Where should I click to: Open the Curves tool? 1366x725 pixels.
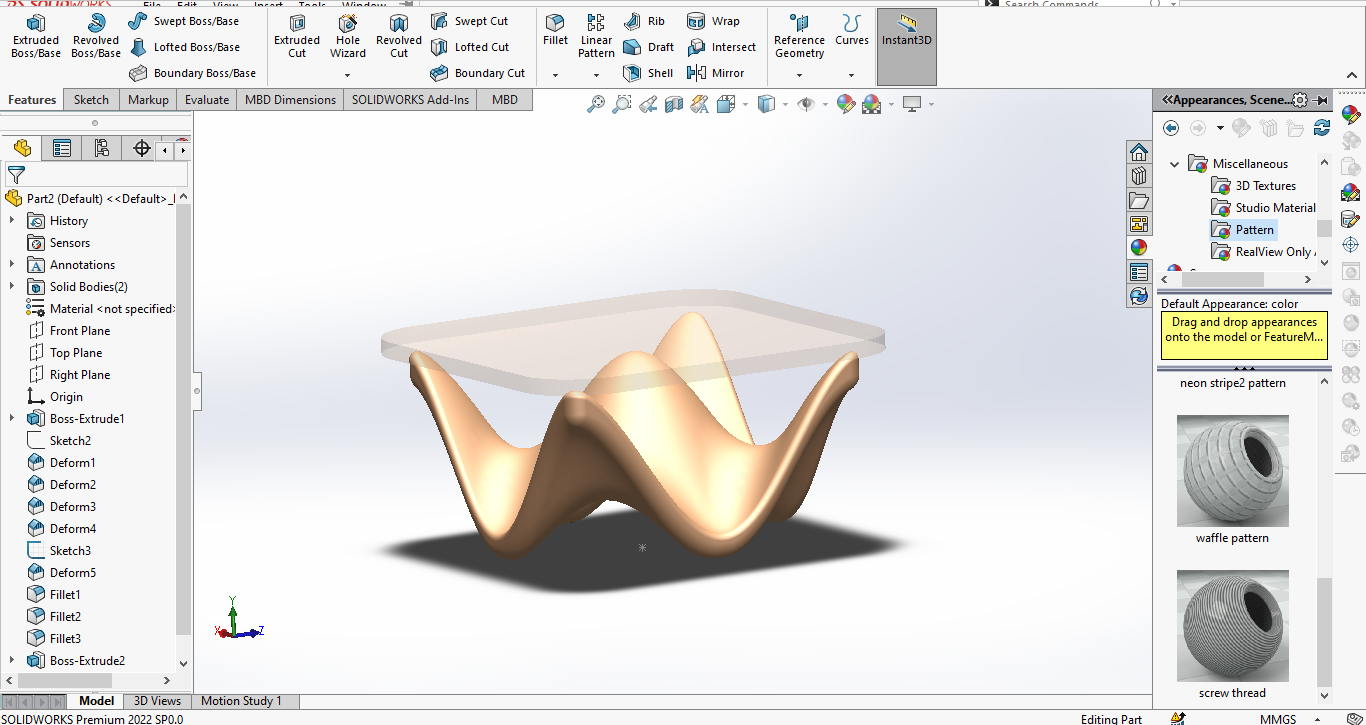tap(852, 30)
